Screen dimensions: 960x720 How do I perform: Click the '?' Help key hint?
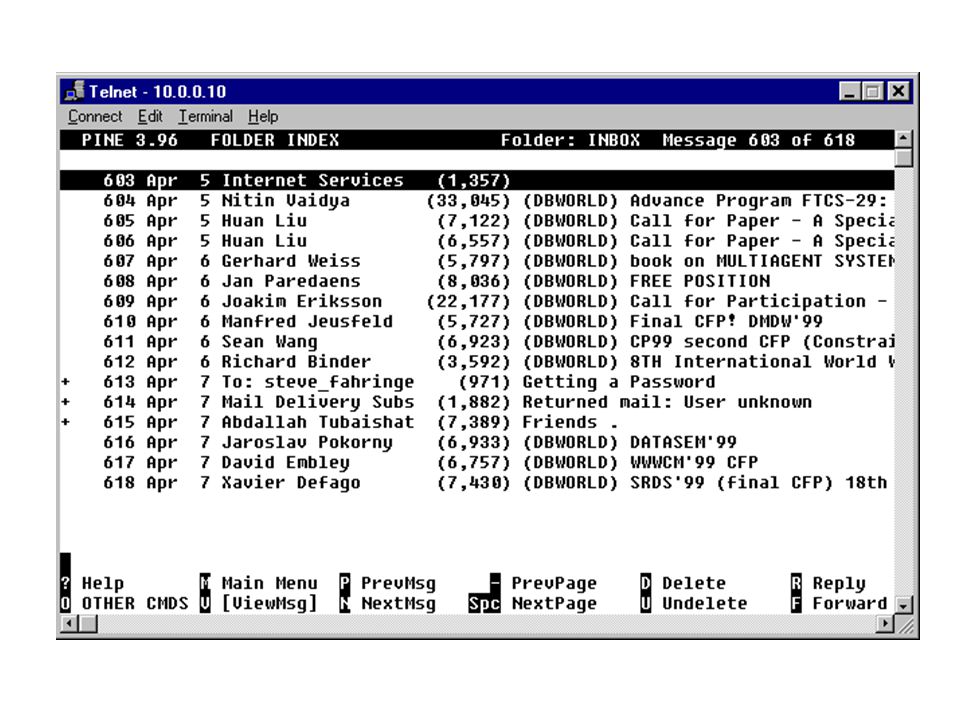[x=66, y=583]
